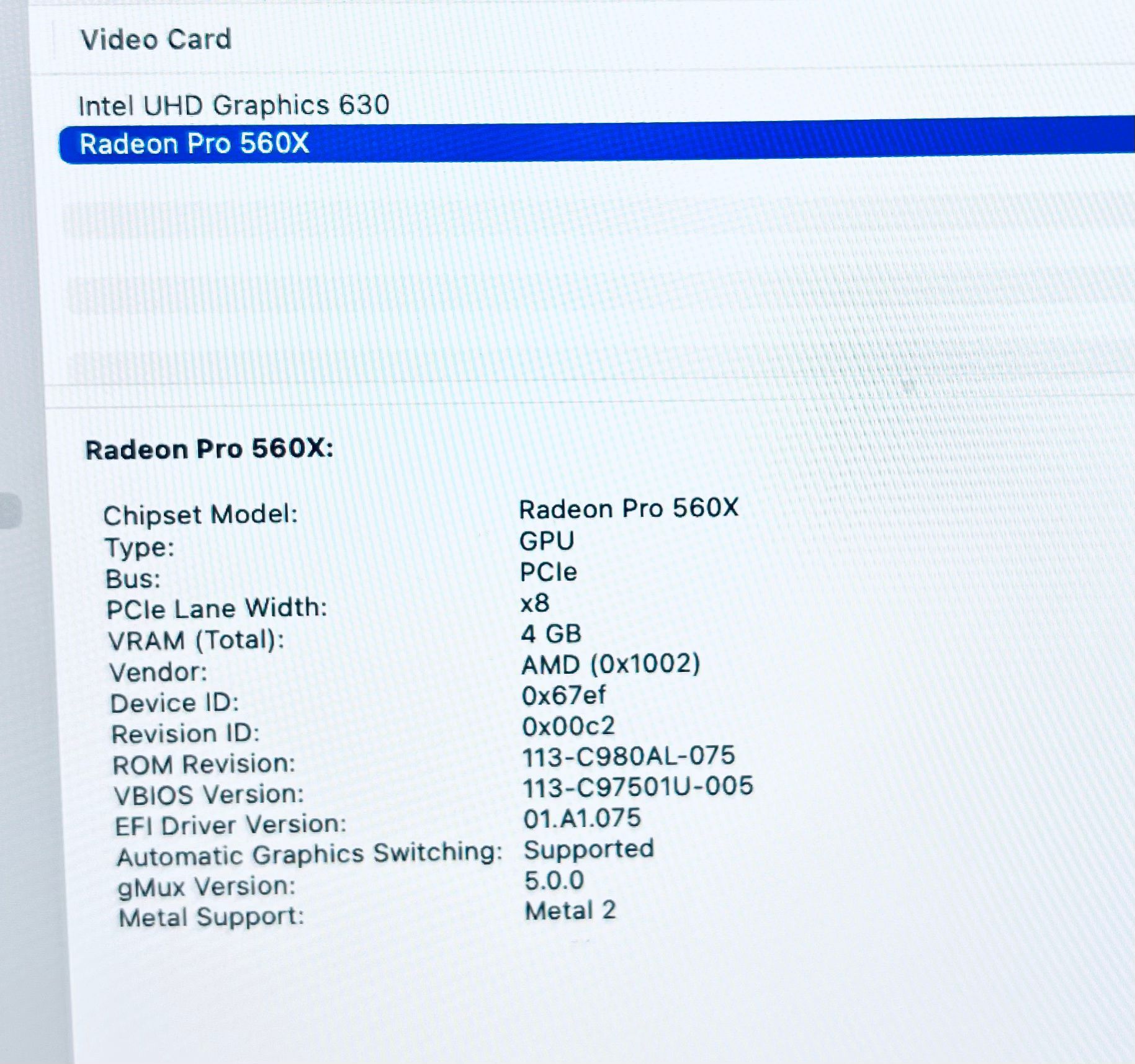Click the Revision ID value 0x00c2
The width and height of the screenshot is (1135, 1064).
(568, 726)
